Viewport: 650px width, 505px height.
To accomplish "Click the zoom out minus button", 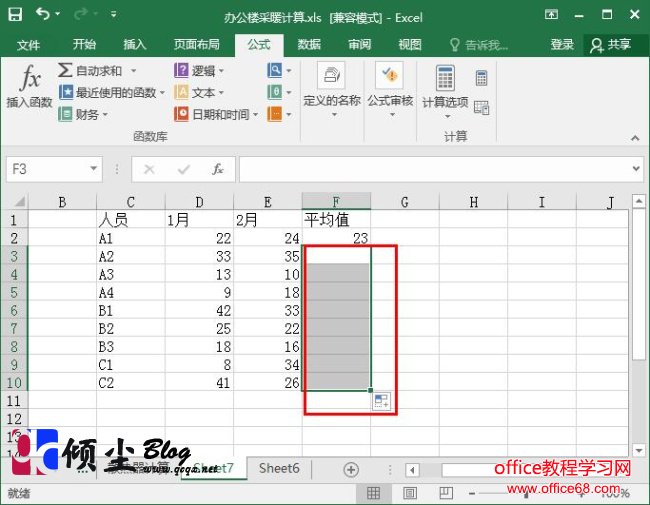I will (x=472, y=493).
